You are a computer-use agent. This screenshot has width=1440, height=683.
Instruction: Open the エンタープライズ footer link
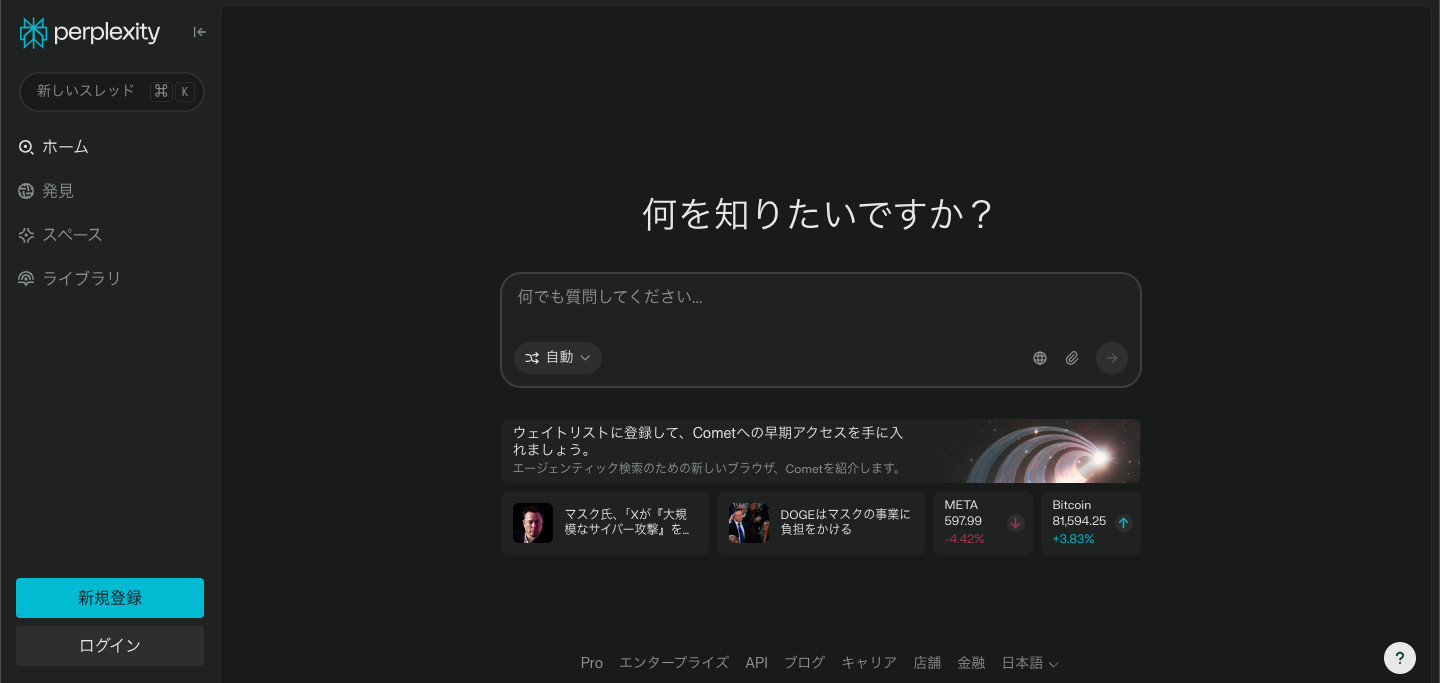point(674,663)
